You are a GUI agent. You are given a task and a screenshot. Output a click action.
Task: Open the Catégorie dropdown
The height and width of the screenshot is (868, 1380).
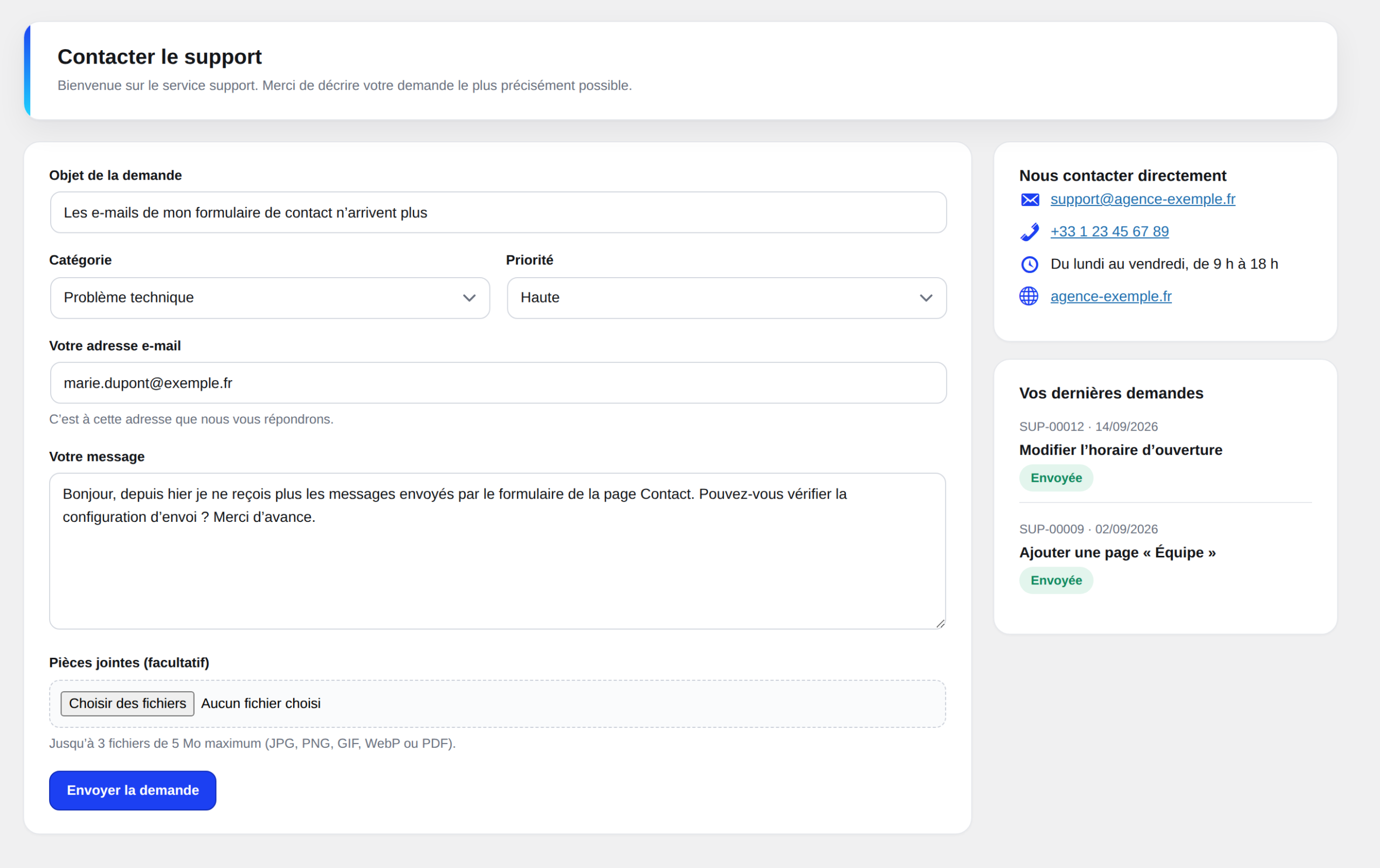pos(270,298)
